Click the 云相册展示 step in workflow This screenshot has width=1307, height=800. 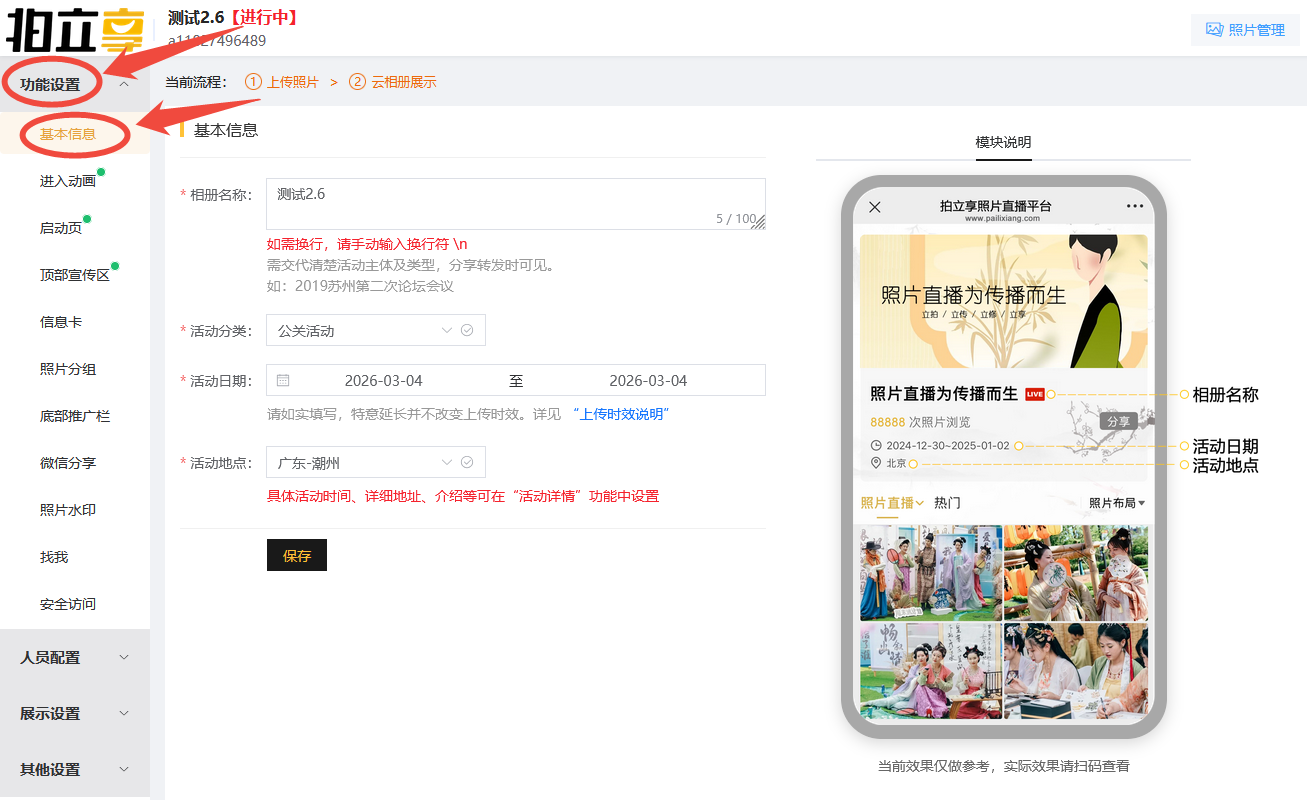tap(403, 82)
